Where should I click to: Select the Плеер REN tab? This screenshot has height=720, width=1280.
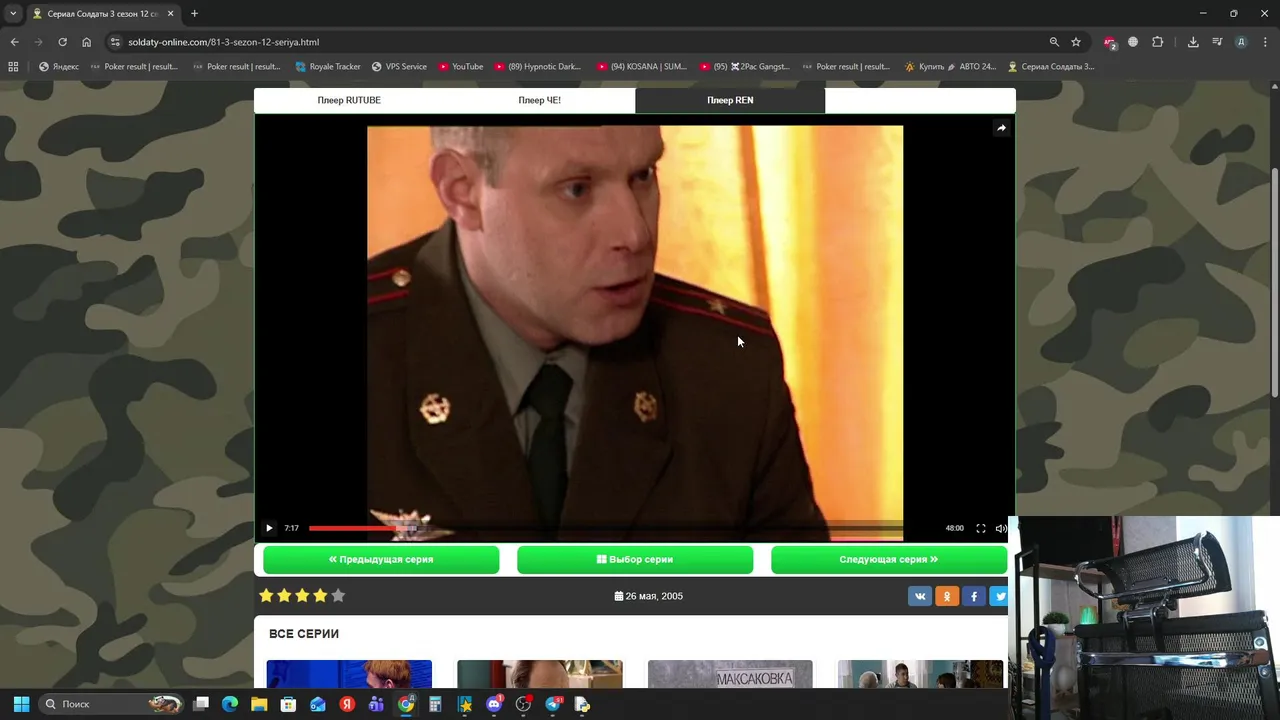[730, 100]
